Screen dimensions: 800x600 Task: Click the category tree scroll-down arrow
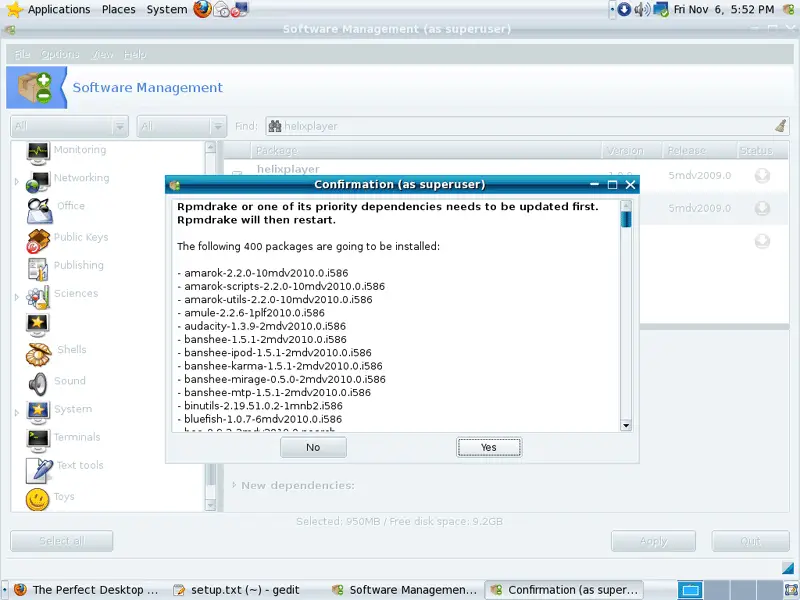[210, 505]
